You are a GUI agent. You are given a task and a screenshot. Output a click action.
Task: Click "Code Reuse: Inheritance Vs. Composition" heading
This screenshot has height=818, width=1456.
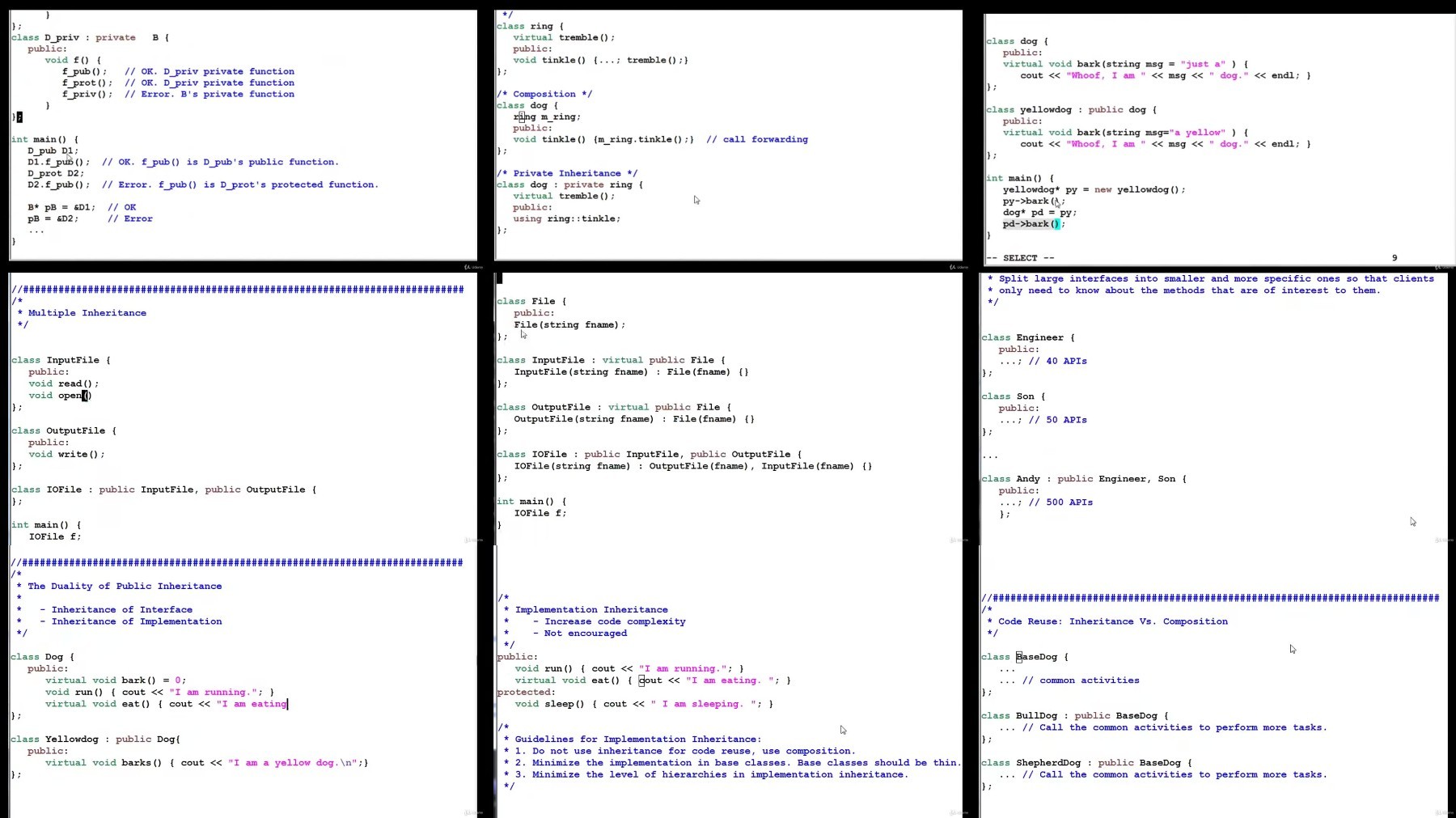(1113, 621)
